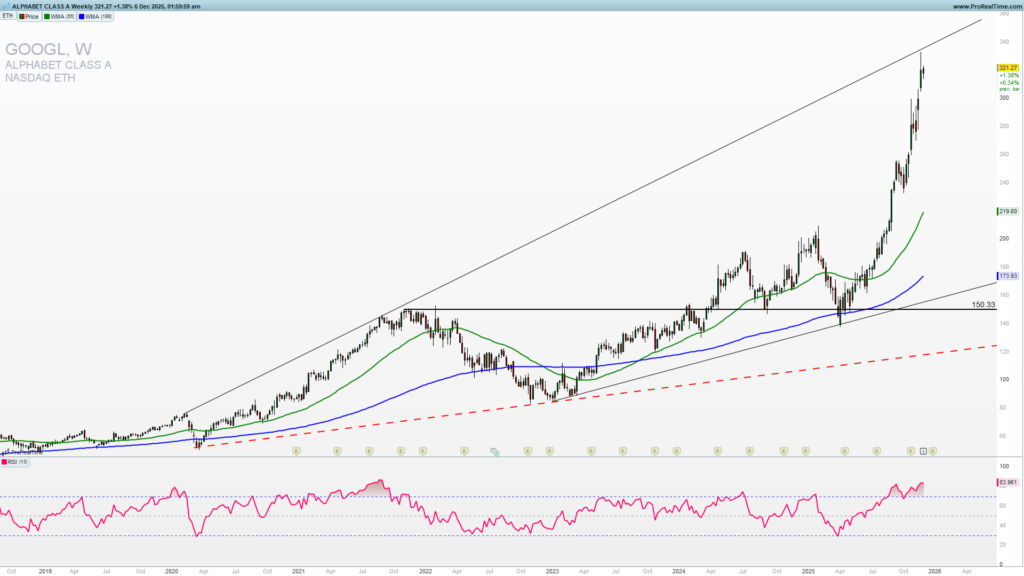Click the 150.33 horizontal level label

click(984, 305)
